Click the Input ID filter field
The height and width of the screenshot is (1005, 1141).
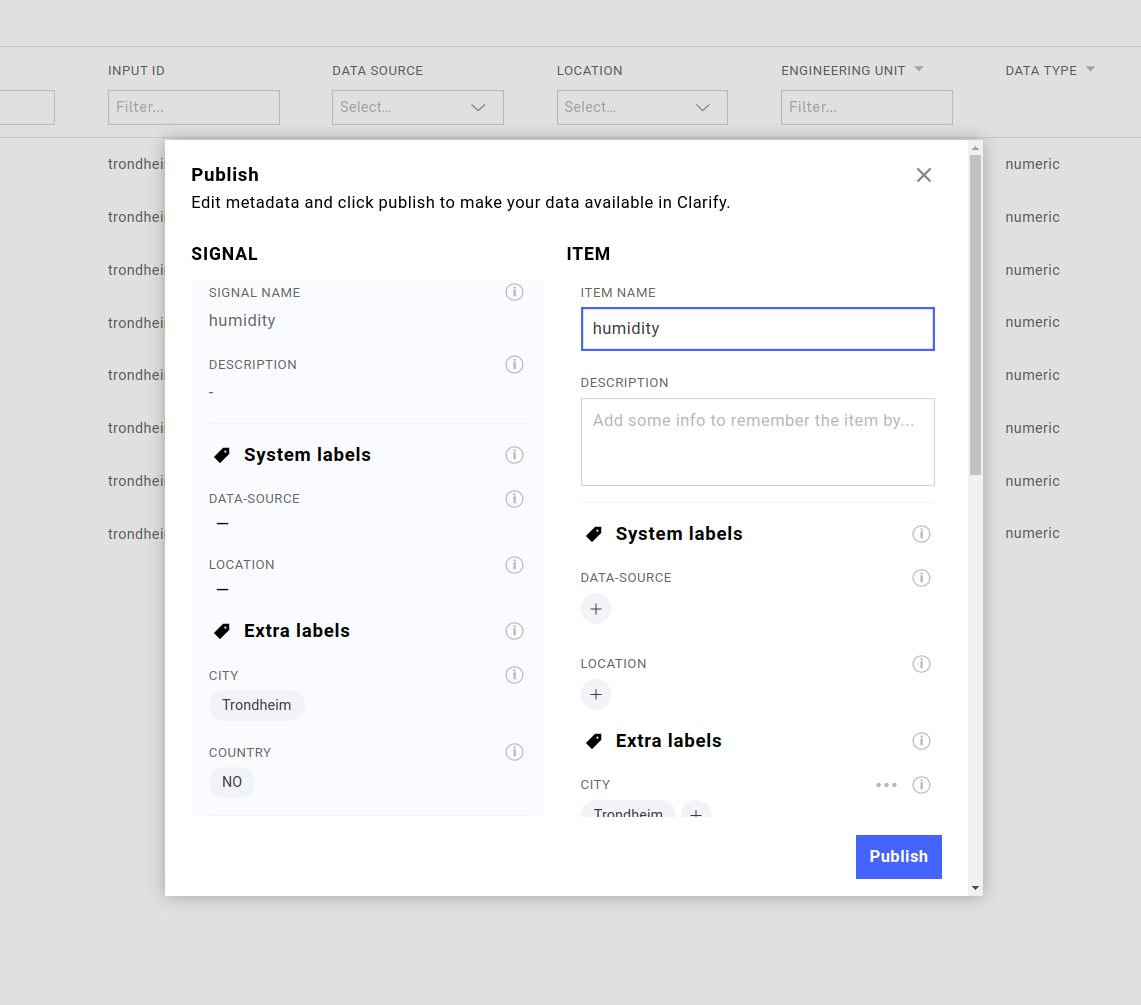pos(193,107)
